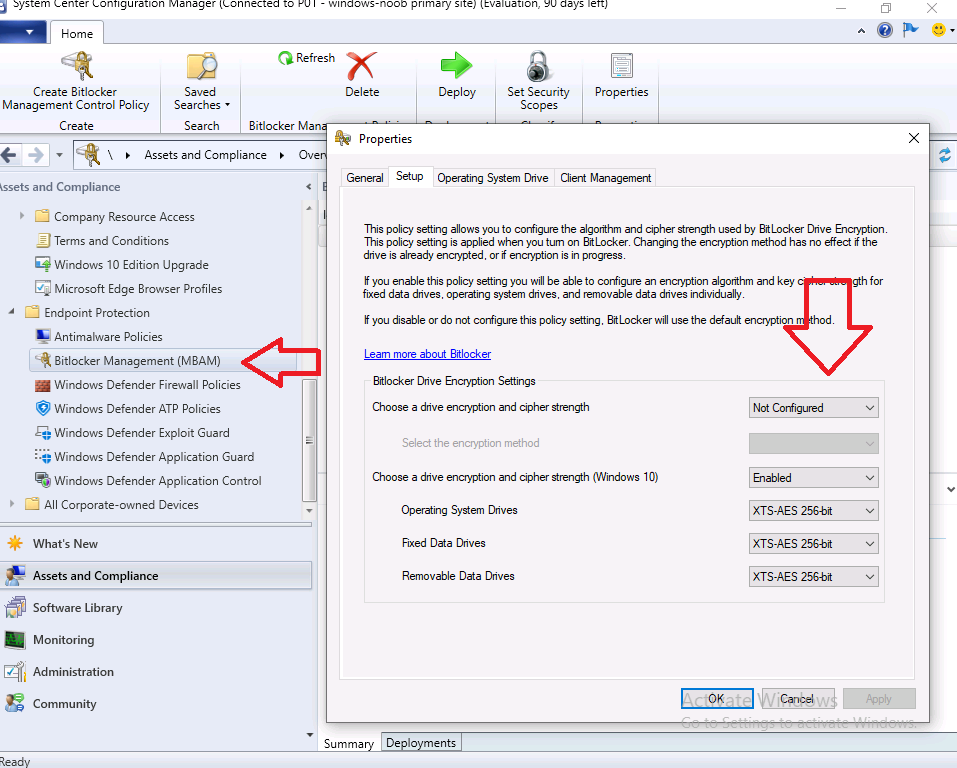Open navigation history dropdown arrow
Screen dimensions: 957x768
point(59,155)
